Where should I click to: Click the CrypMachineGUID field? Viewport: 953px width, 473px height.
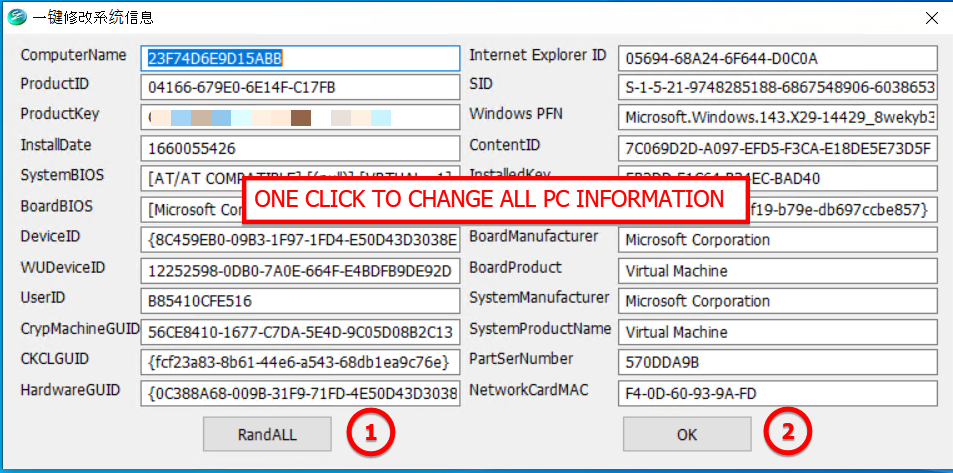[300, 331]
